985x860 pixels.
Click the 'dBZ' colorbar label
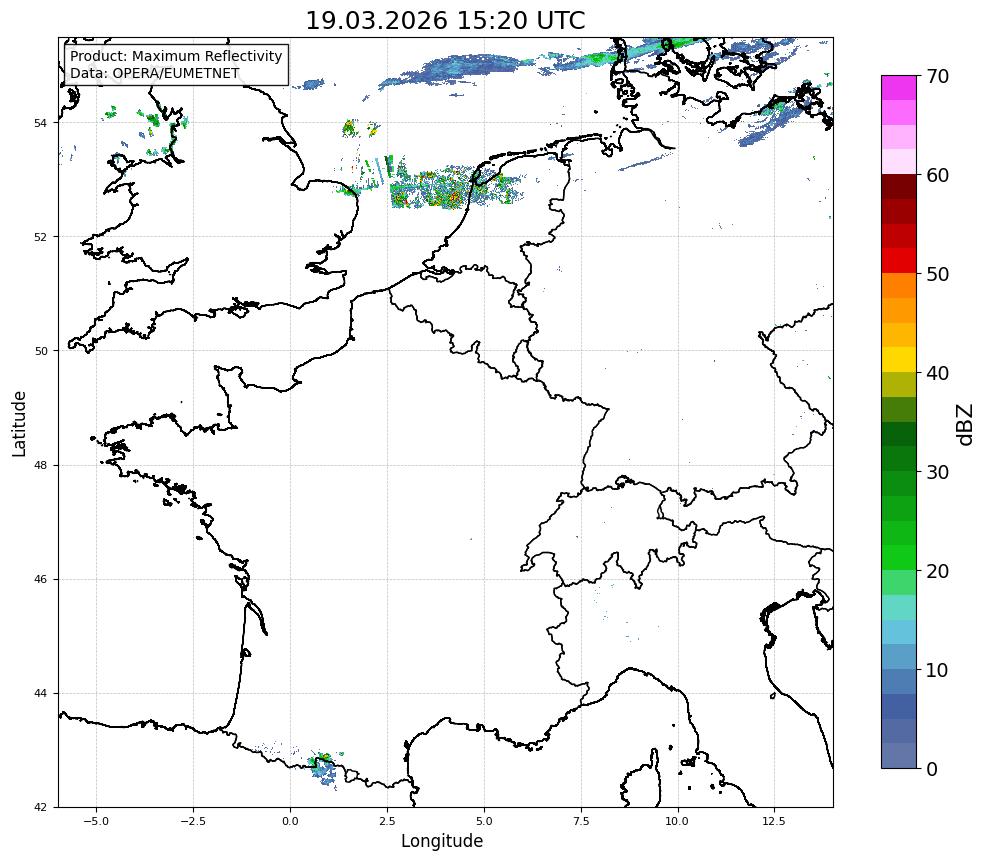click(966, 424)
